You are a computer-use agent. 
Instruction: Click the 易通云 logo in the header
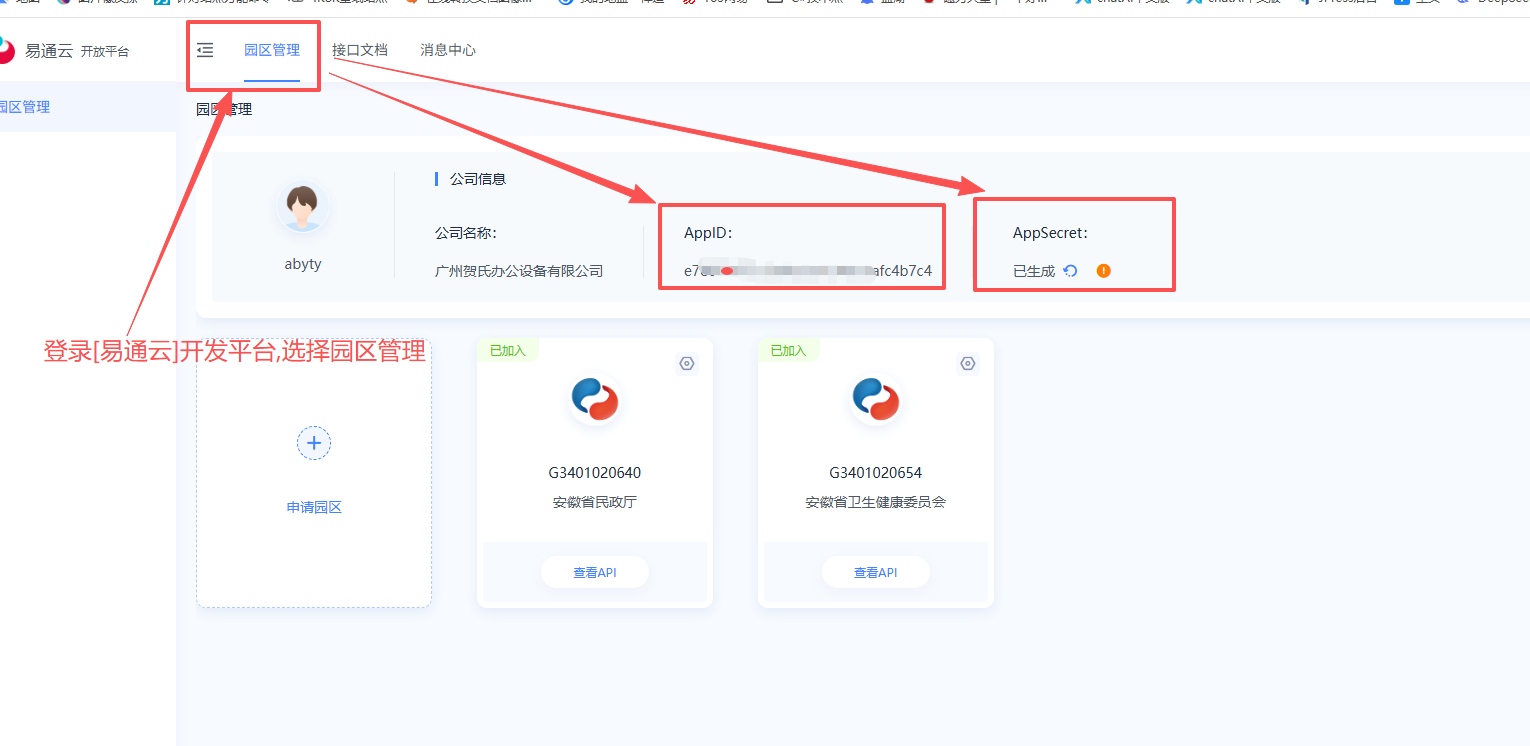(8, 50)
